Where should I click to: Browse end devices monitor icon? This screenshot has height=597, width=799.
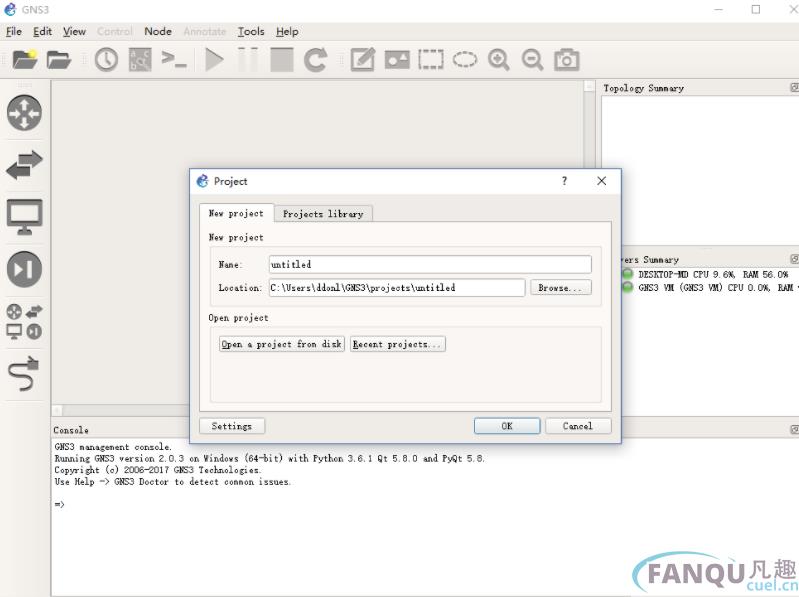[x=24, y=217]
